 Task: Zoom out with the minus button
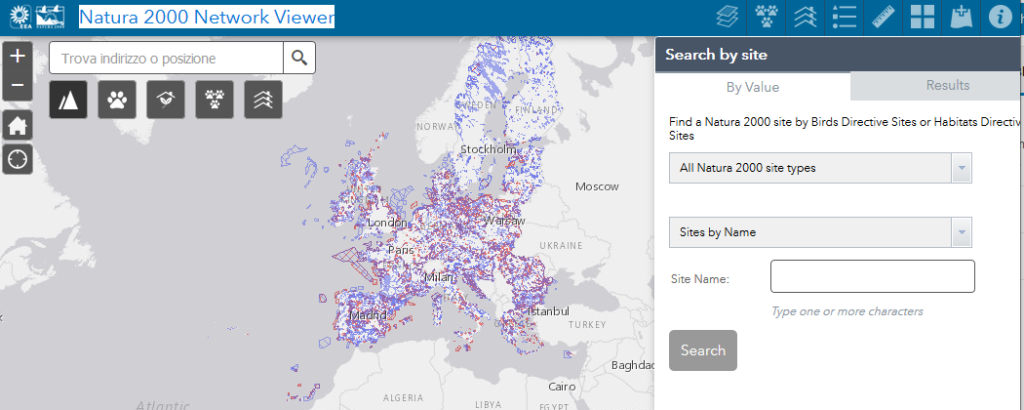[18, 86]
